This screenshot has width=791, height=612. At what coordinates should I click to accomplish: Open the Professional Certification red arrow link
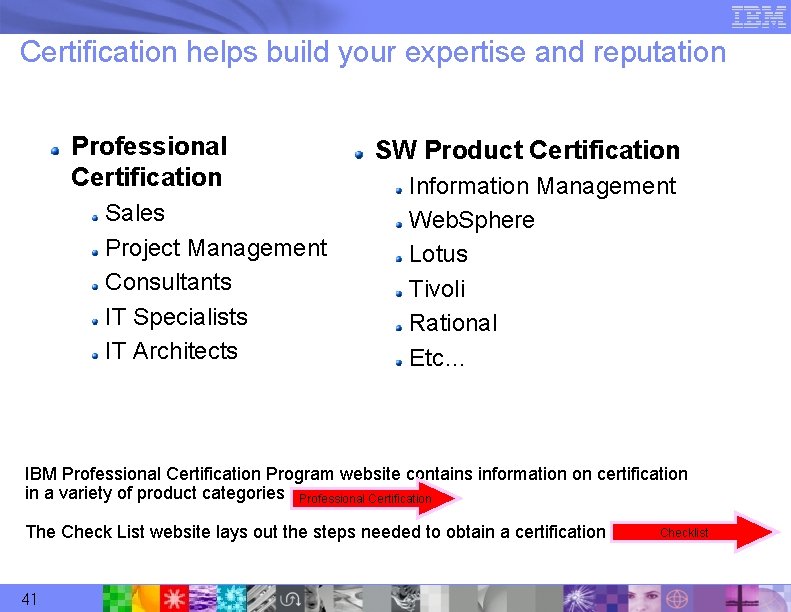point(375,498)
